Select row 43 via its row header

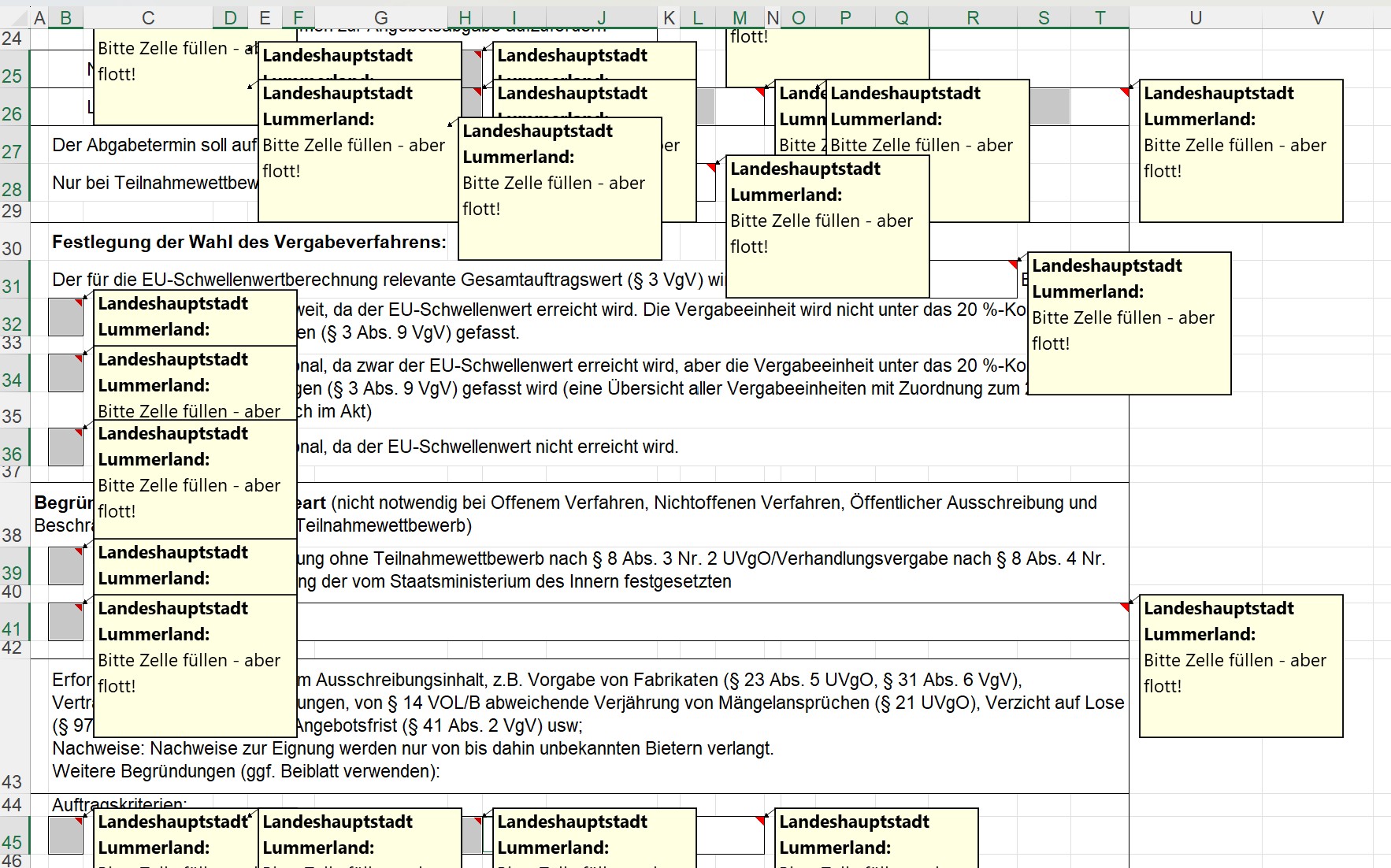[x=12, y=781]
